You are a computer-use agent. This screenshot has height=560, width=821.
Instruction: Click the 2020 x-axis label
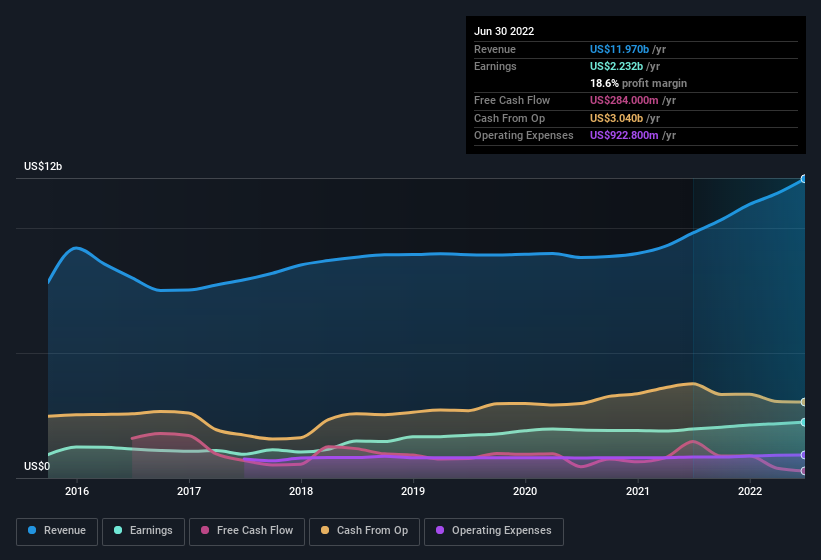click(x=525, y=491)
